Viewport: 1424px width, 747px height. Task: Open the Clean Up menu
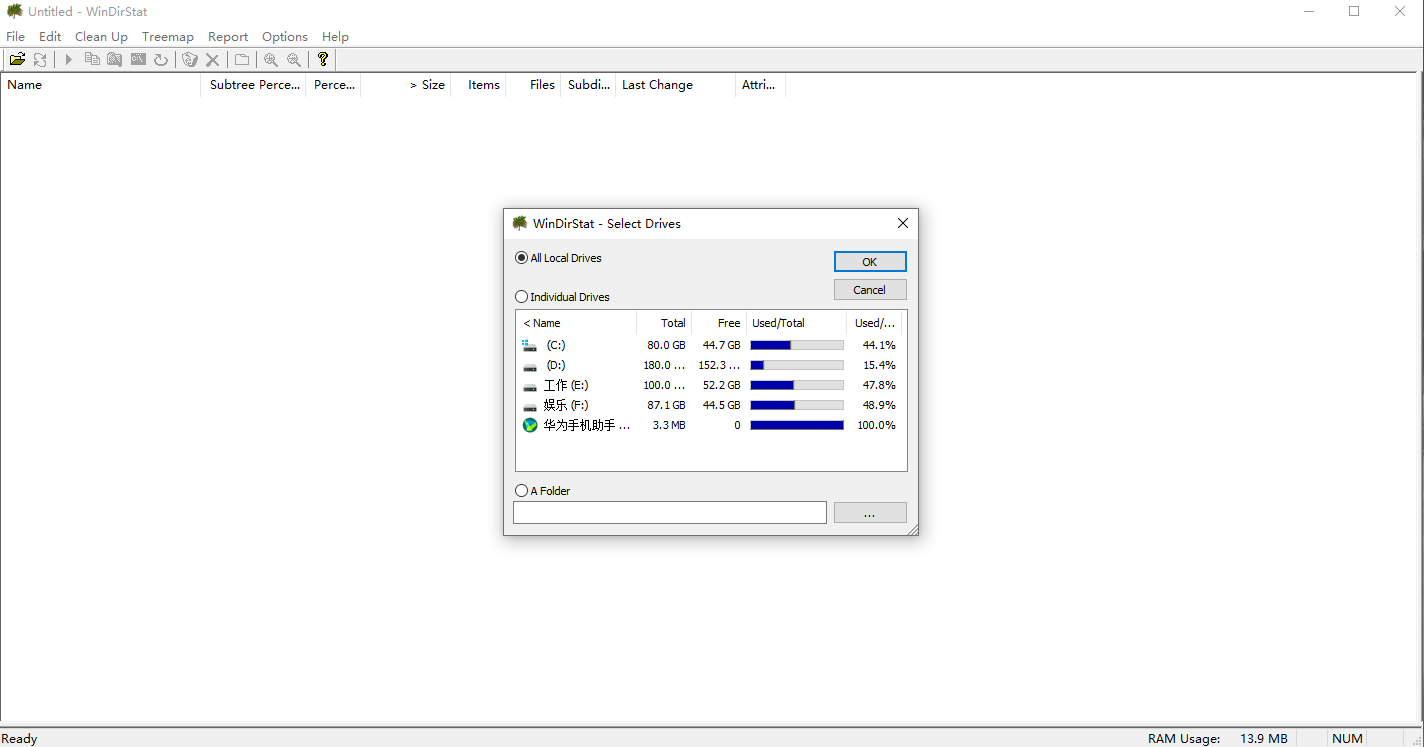pyautogui.click(x=101, y=36)
